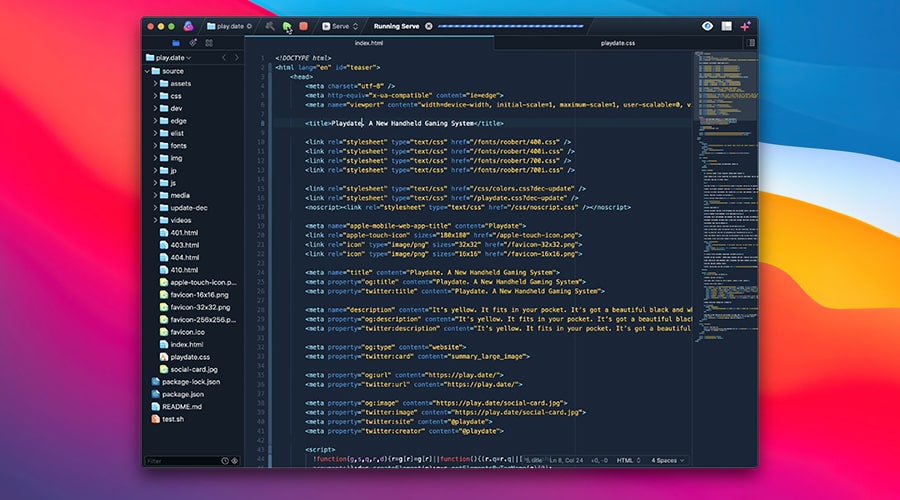
Task: Switch to the playdate.css tab
Action: 618,44
